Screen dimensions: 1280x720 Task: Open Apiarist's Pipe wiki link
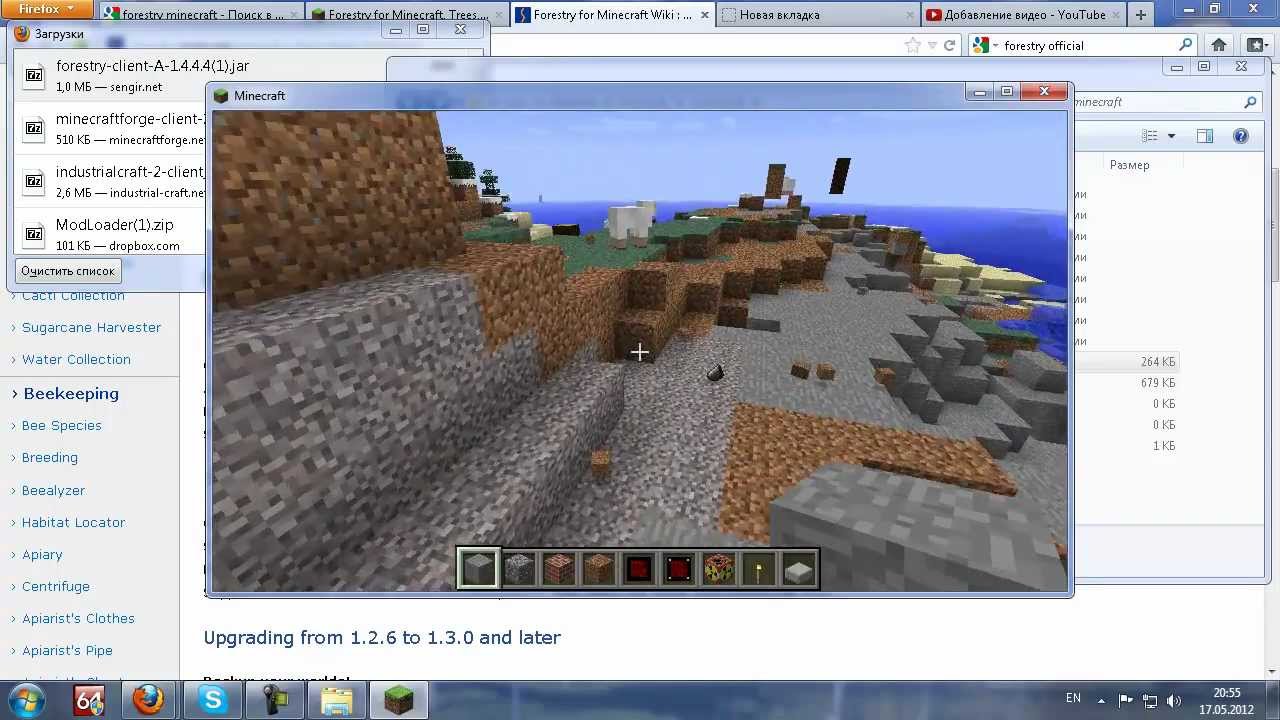(x=67, y=650)
